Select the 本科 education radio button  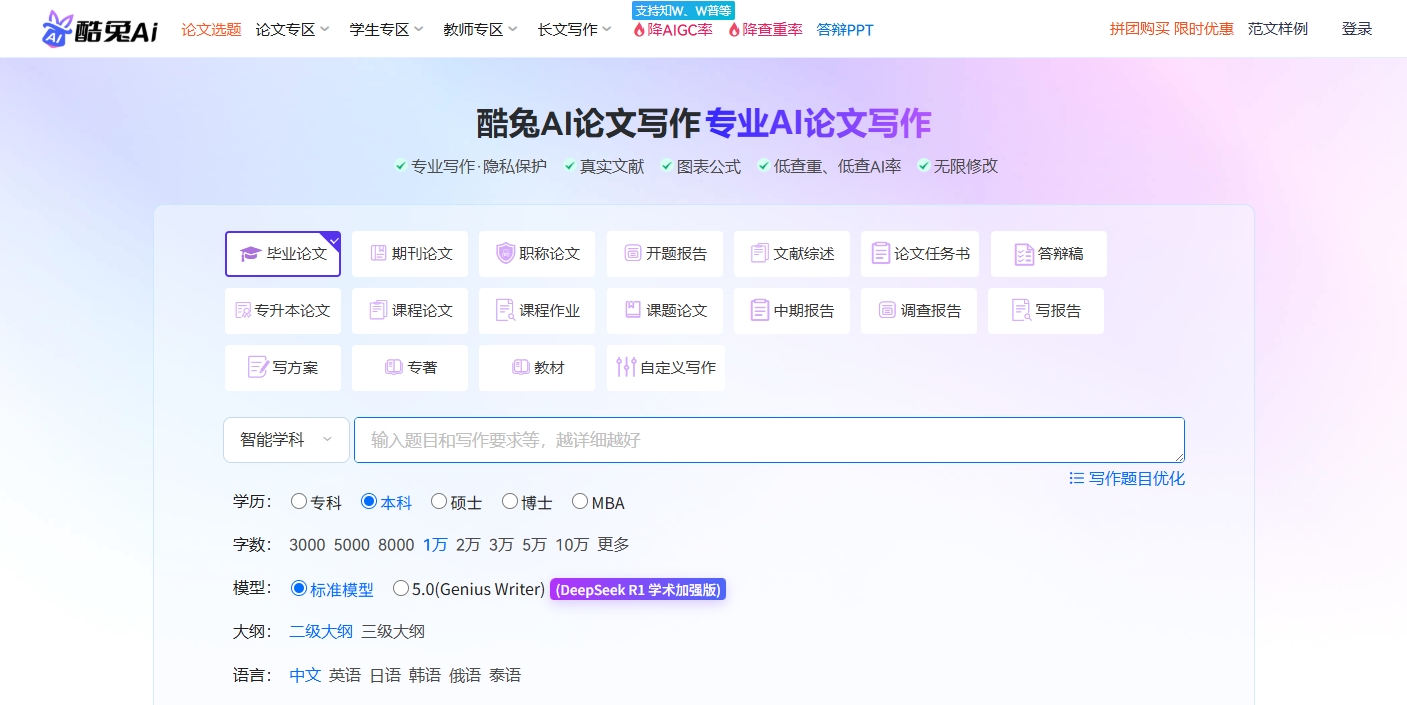pos(369,501)
